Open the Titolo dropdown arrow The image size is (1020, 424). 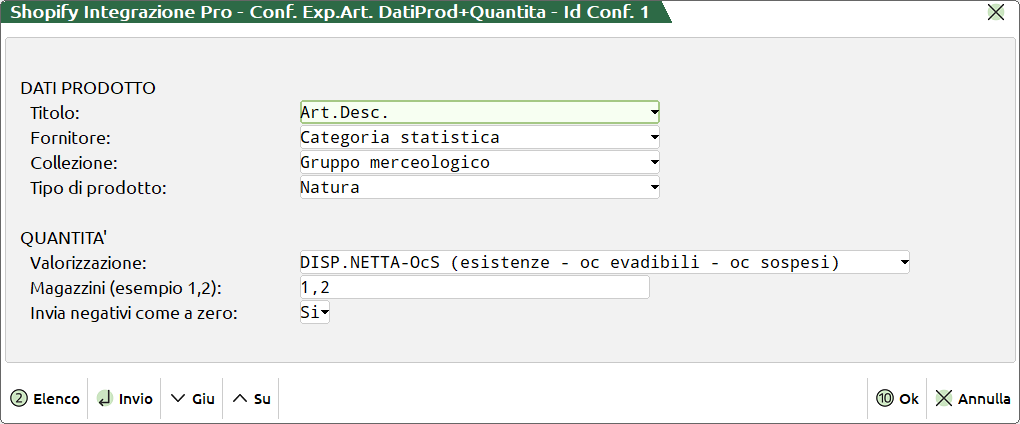point(653,112)
